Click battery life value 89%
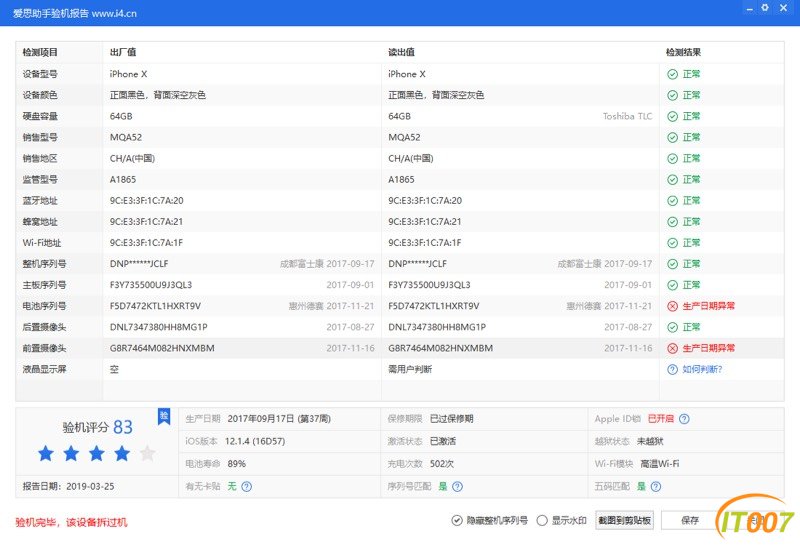 [x=237, y=464]
